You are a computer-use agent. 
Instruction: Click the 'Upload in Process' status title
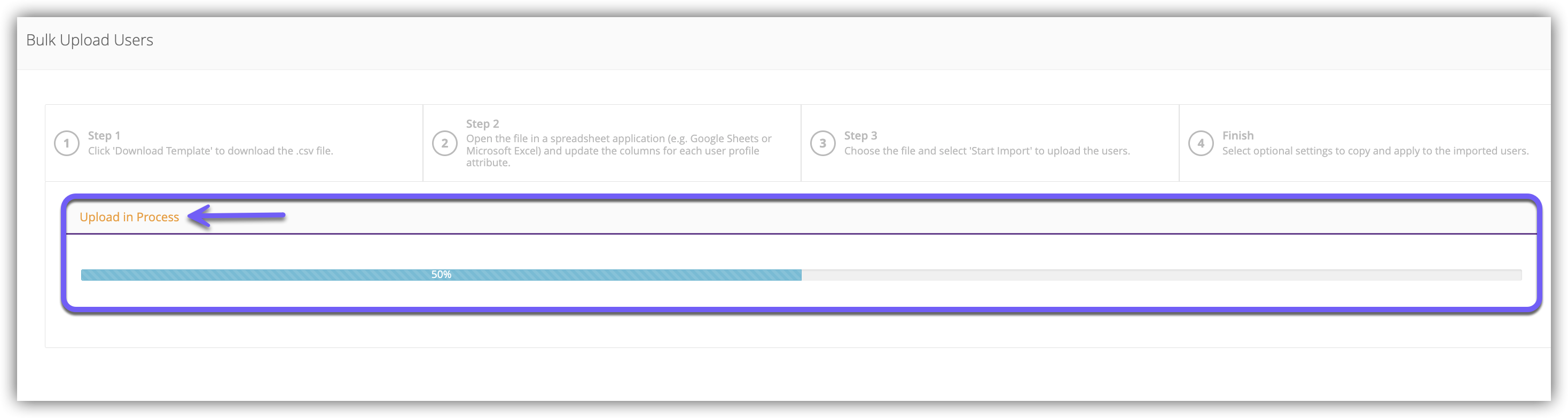[129, 217]
